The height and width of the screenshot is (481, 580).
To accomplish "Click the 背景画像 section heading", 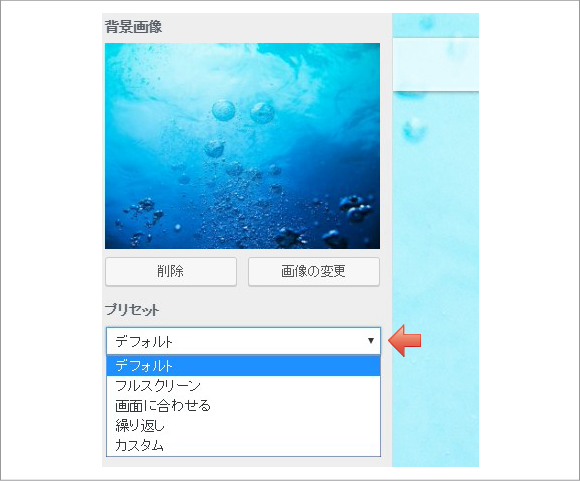I will click(134, 27).
